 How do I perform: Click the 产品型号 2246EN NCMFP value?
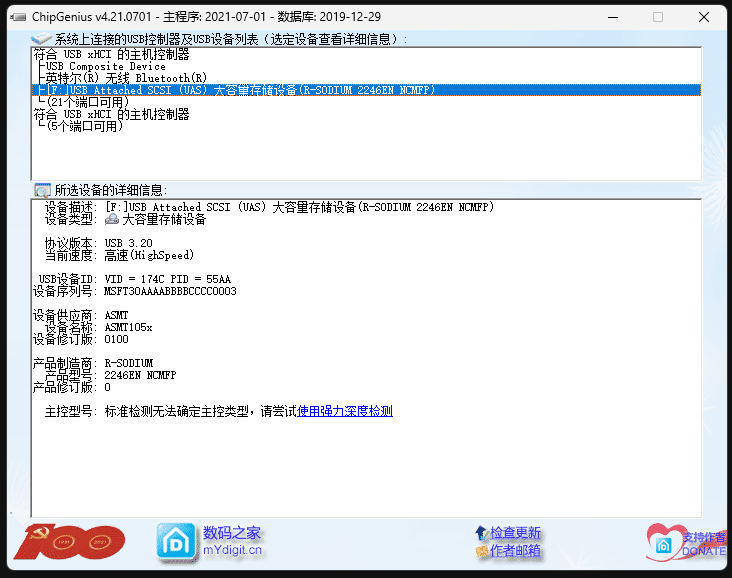point(141,375)
